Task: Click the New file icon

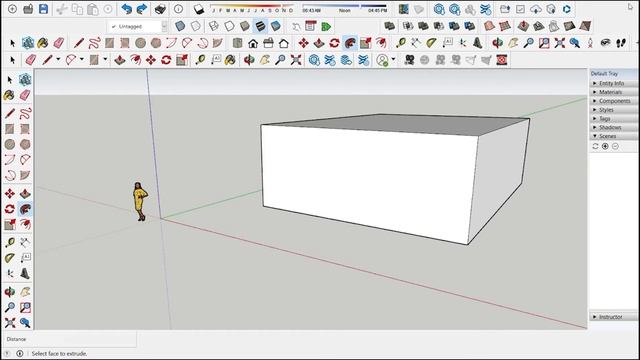Action: pyautogui.click(x=13, y=9)
